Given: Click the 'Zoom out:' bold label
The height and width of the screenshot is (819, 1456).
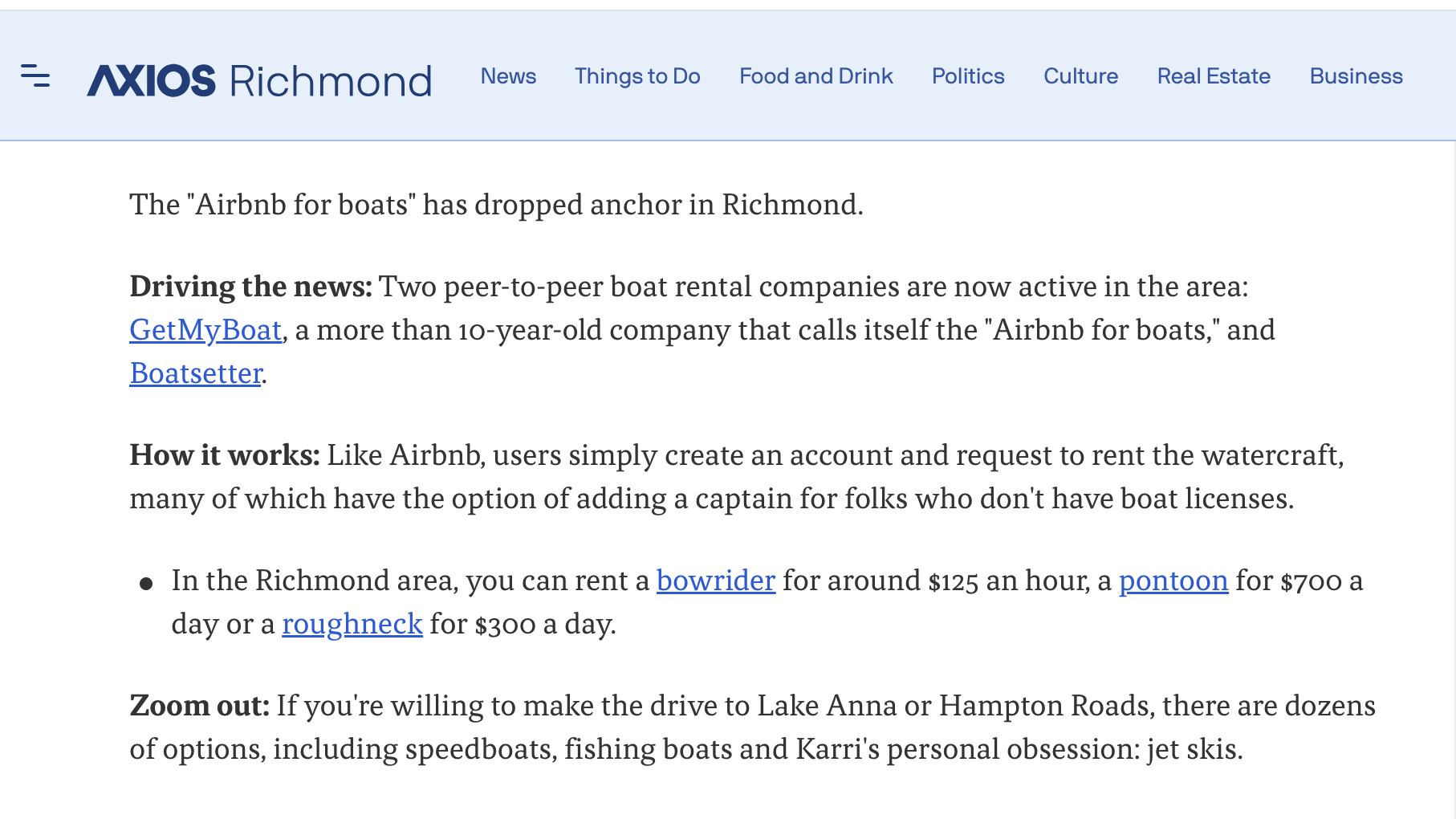Looking at the screenshot, I should (x=200, y=706).
